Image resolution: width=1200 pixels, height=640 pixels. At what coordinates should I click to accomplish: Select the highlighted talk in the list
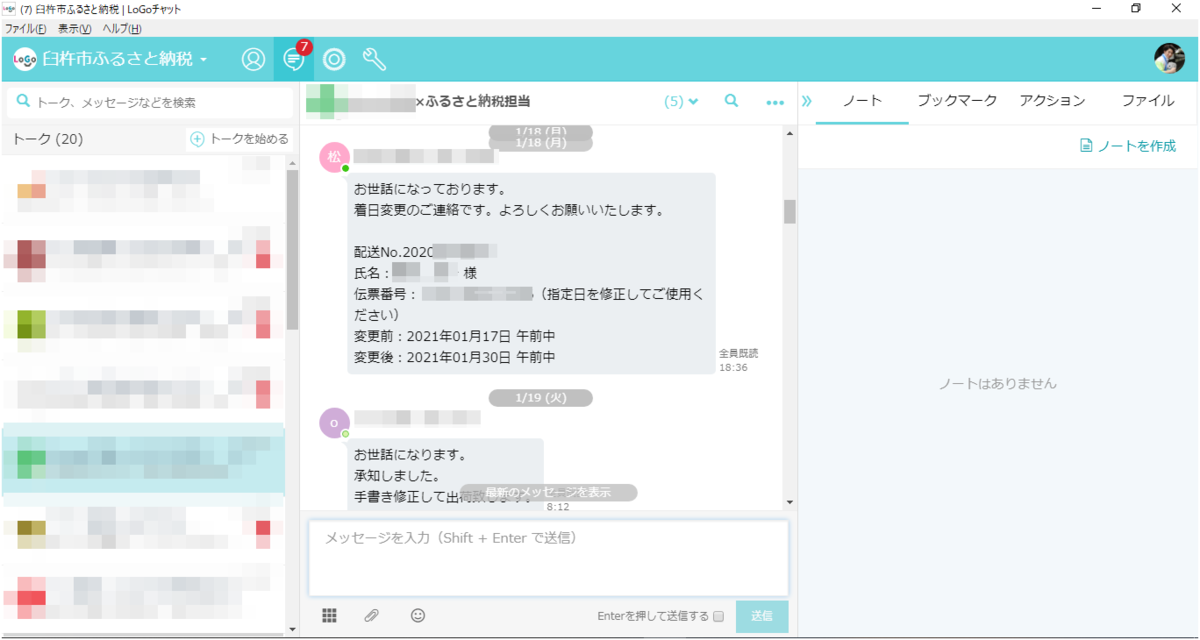(143, 460)
